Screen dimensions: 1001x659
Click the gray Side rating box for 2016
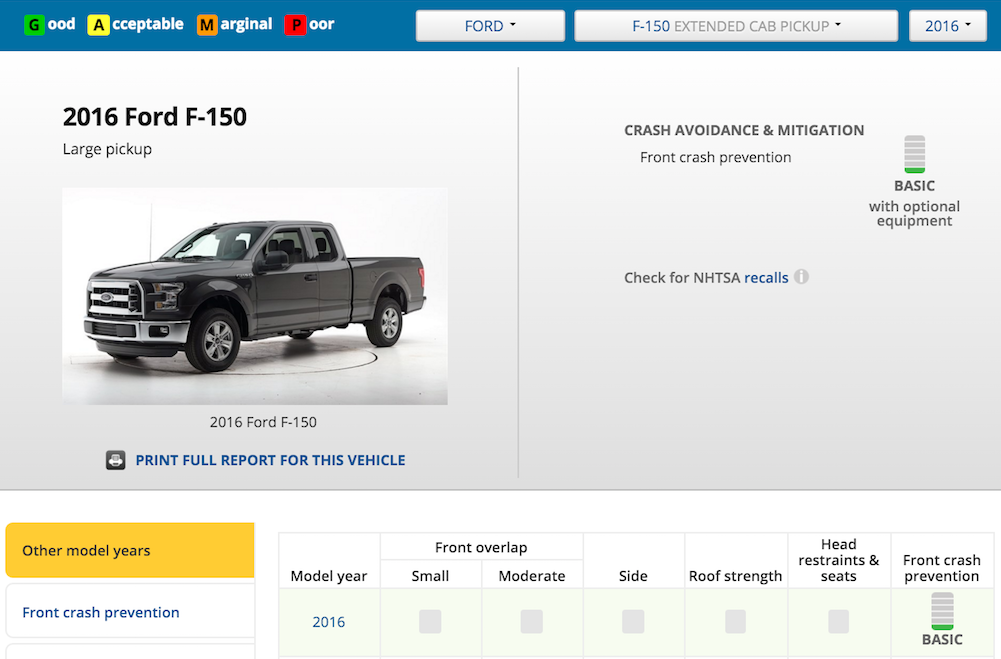coord(633,621)
